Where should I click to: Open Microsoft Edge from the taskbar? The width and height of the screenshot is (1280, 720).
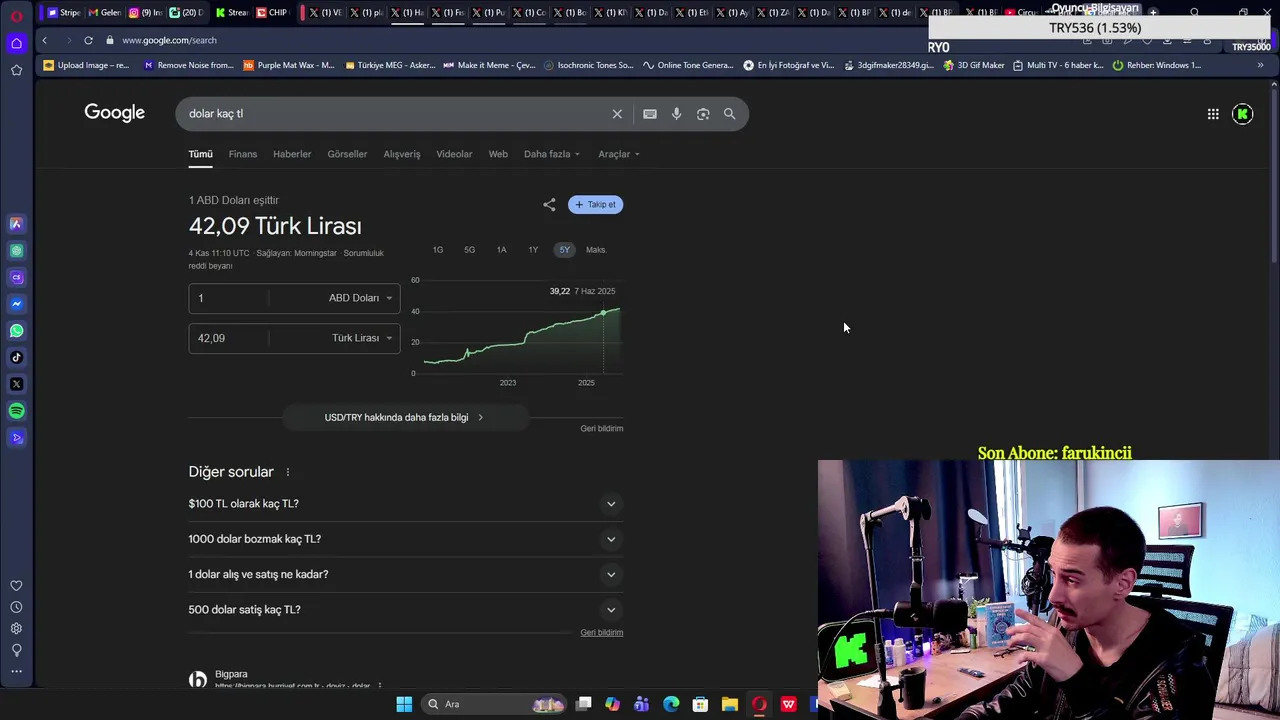(671, 704)
